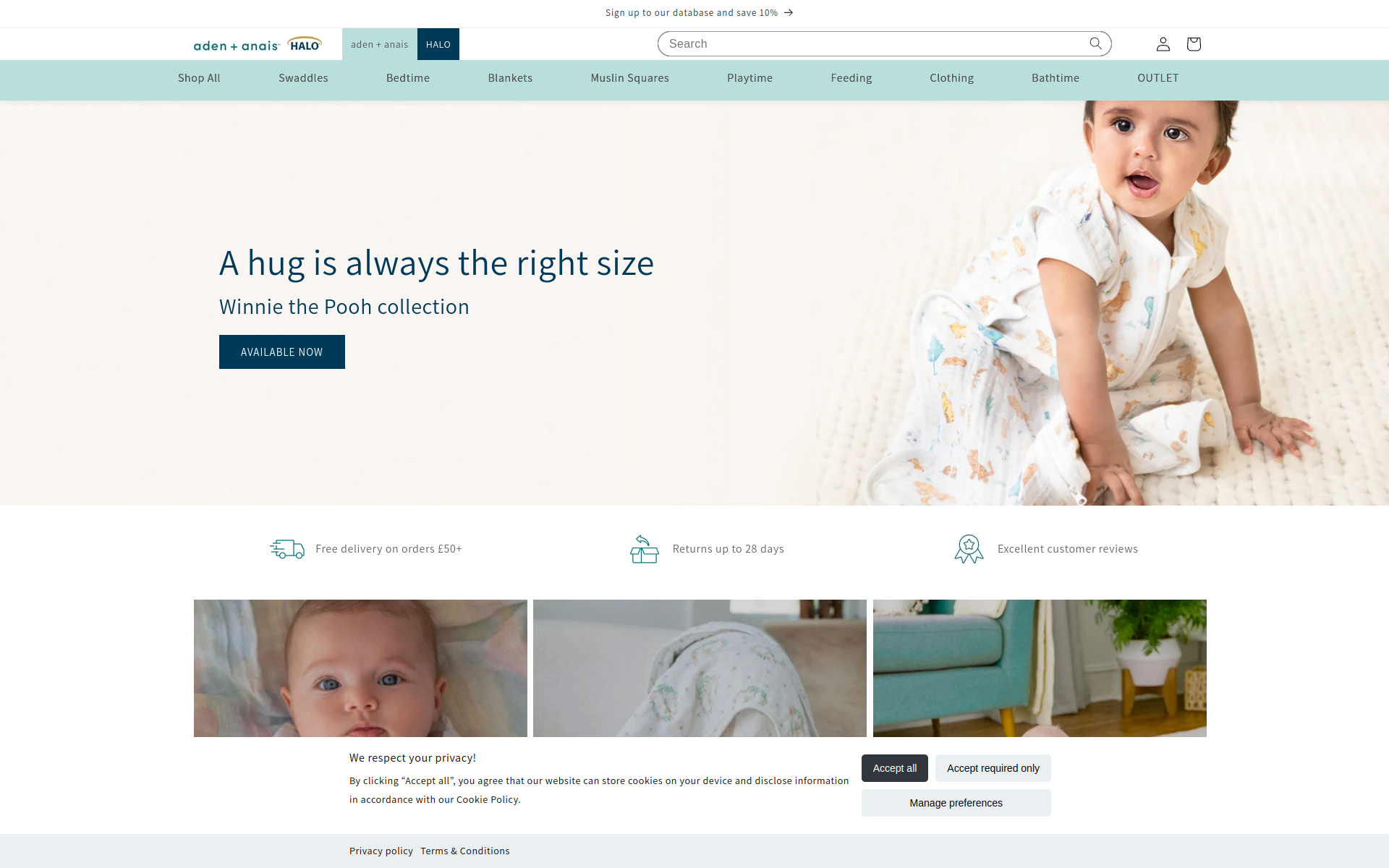
Task: Accept all cookies
Action: 894,768
